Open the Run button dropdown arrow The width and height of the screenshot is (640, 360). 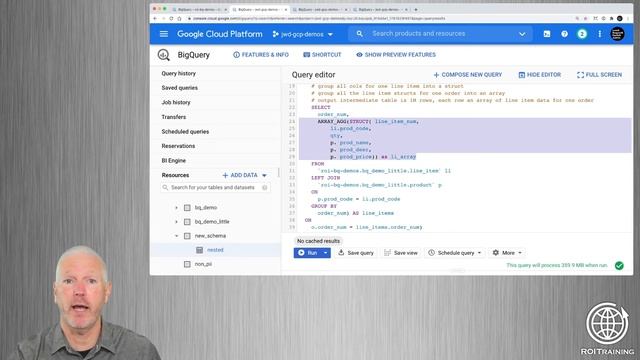pyautogui.click(x=326, y=253)
